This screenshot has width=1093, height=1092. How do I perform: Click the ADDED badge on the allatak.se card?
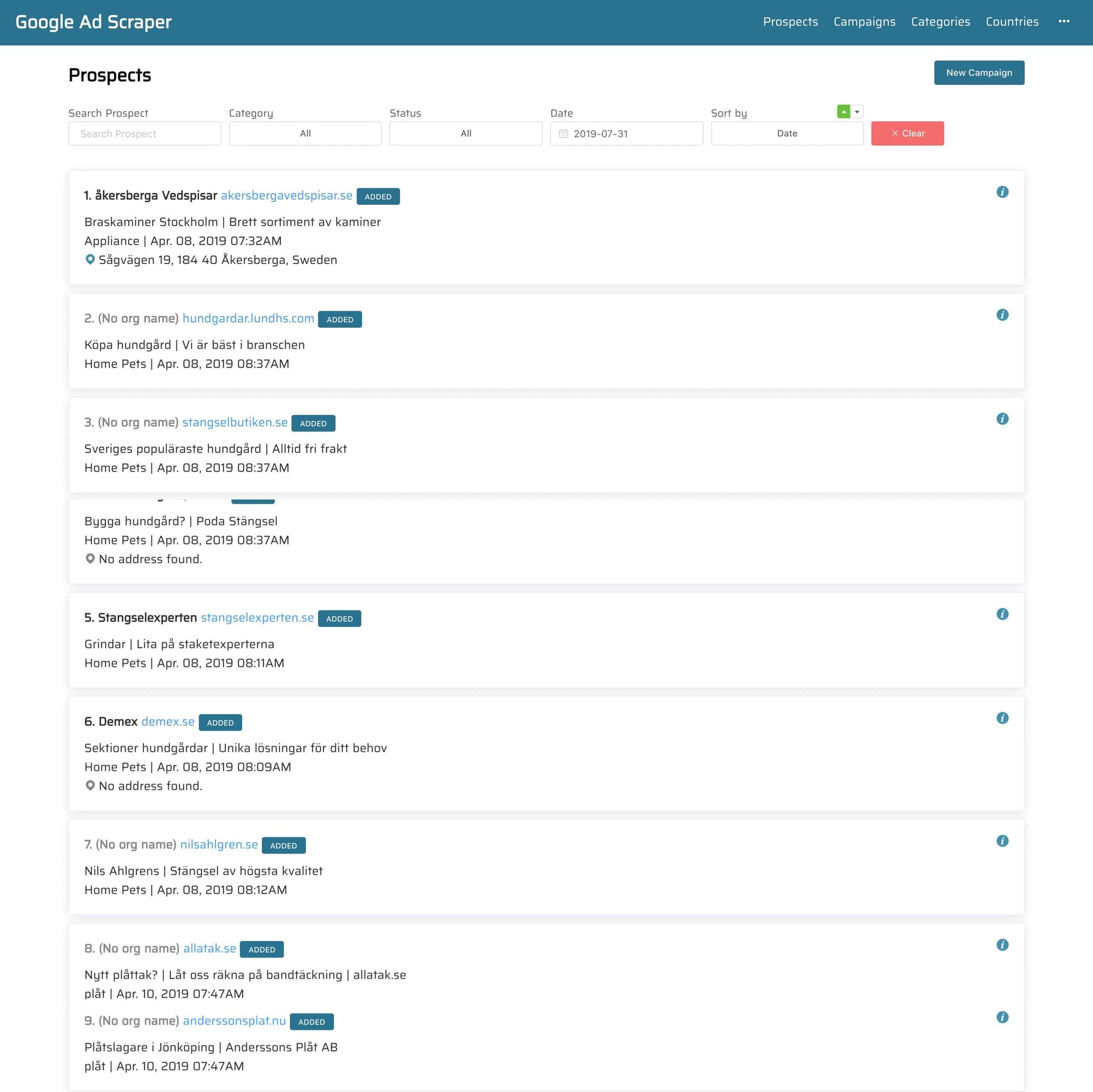pyautogui.click(x=262, y=949)
